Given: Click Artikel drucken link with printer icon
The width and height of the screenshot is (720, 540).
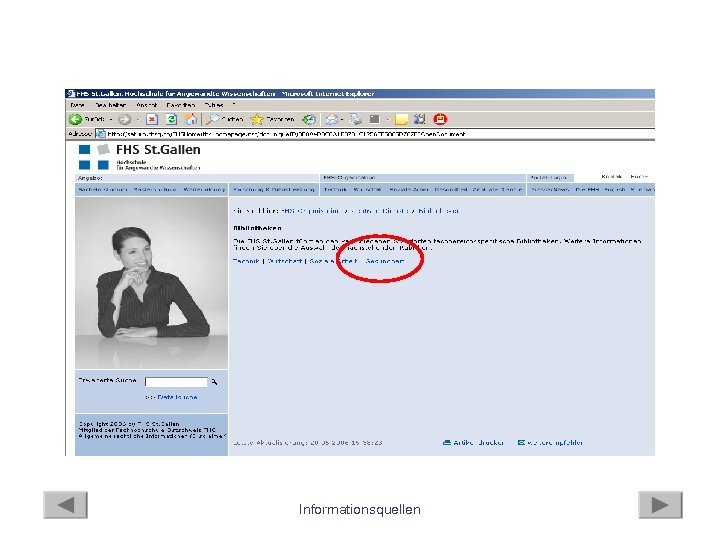Looking at the screenshot, I should point(473,443).
